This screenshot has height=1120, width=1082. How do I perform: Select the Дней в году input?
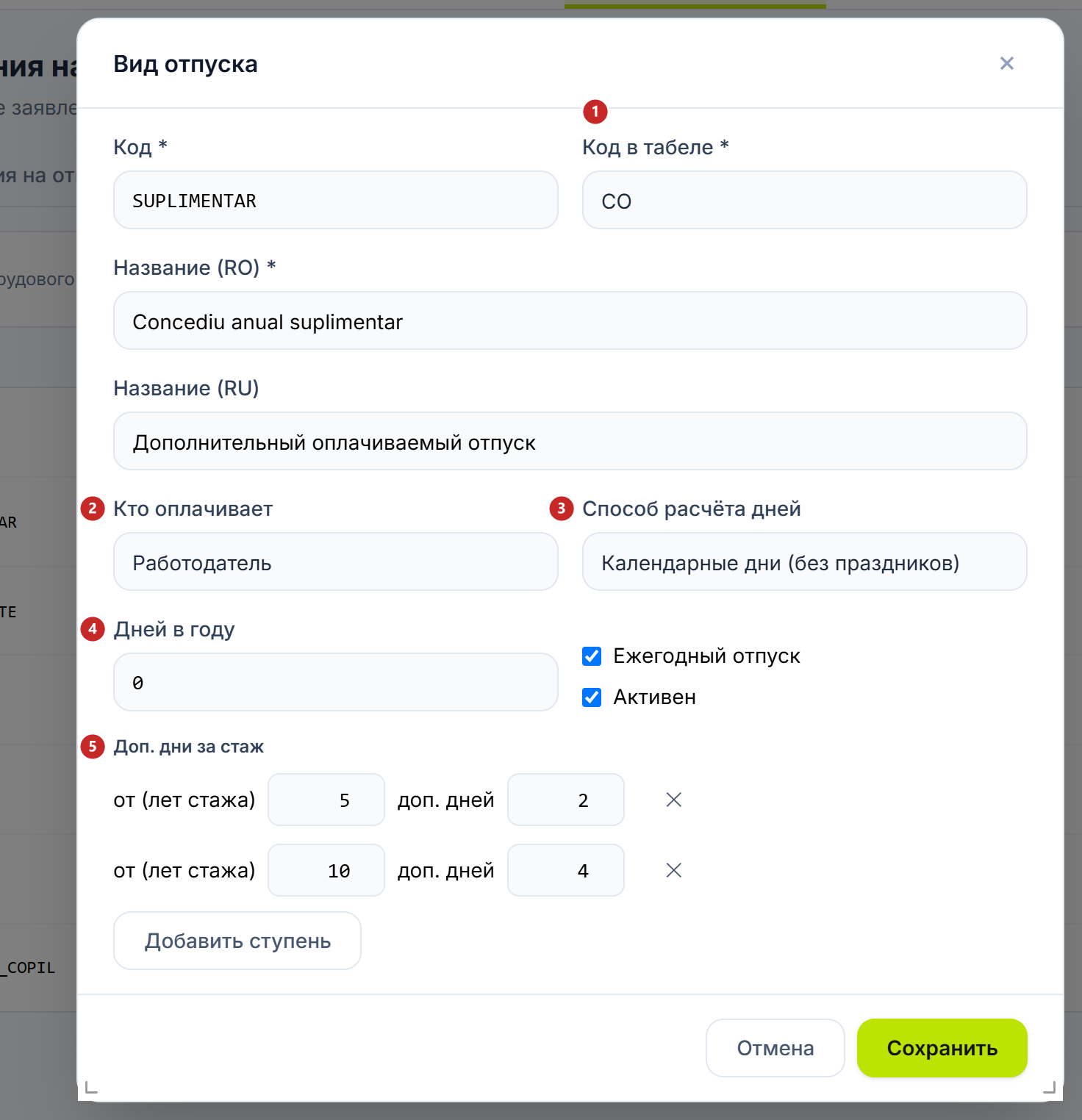pyautogui.click(x=336, y=682)
